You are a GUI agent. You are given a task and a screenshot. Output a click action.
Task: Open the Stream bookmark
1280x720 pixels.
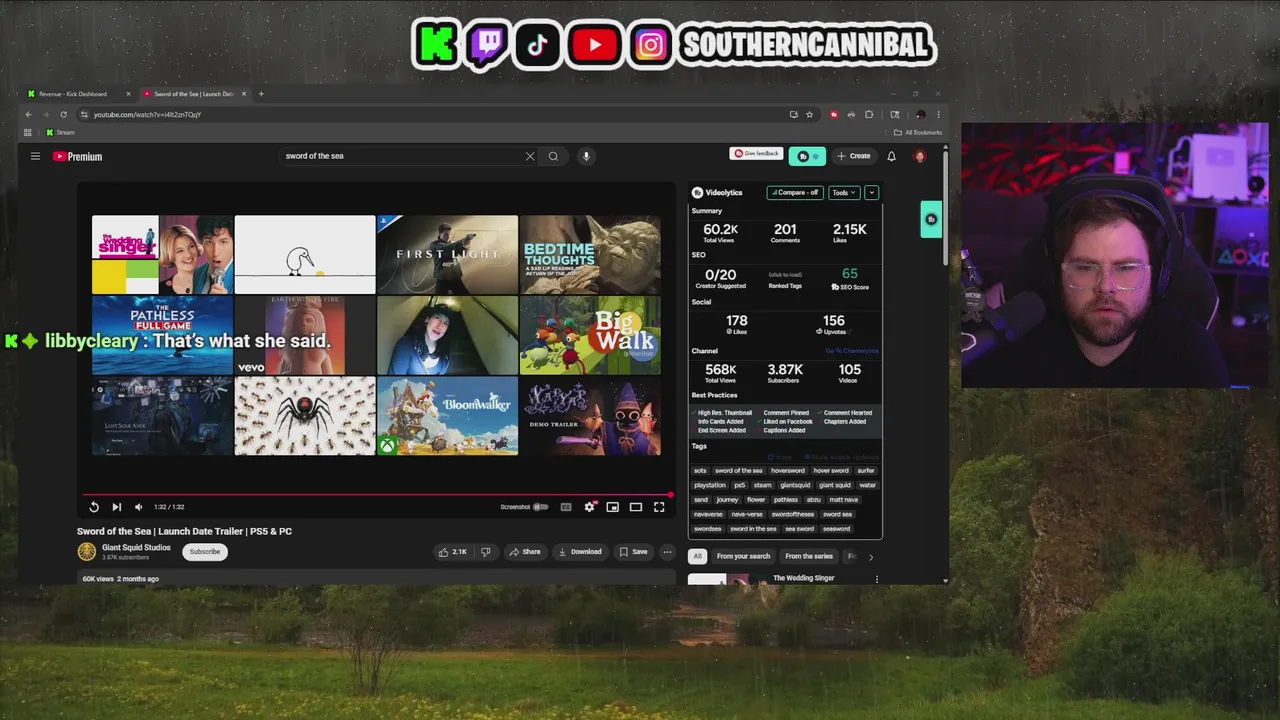coord(60,132)
